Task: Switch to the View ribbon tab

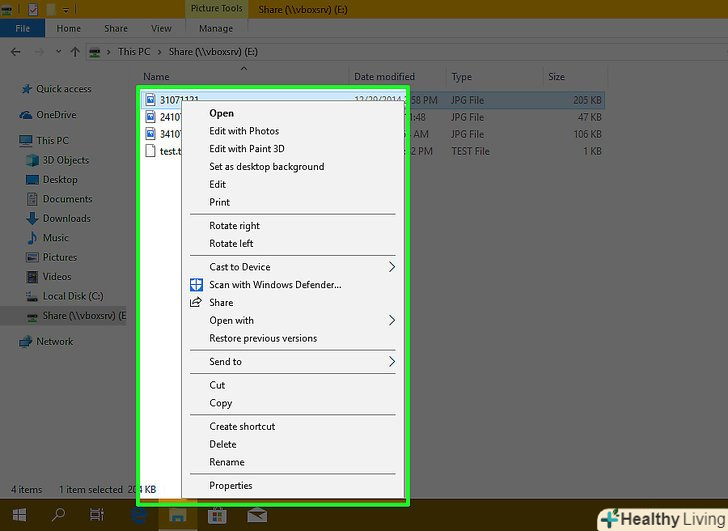Action: [160, 29]
